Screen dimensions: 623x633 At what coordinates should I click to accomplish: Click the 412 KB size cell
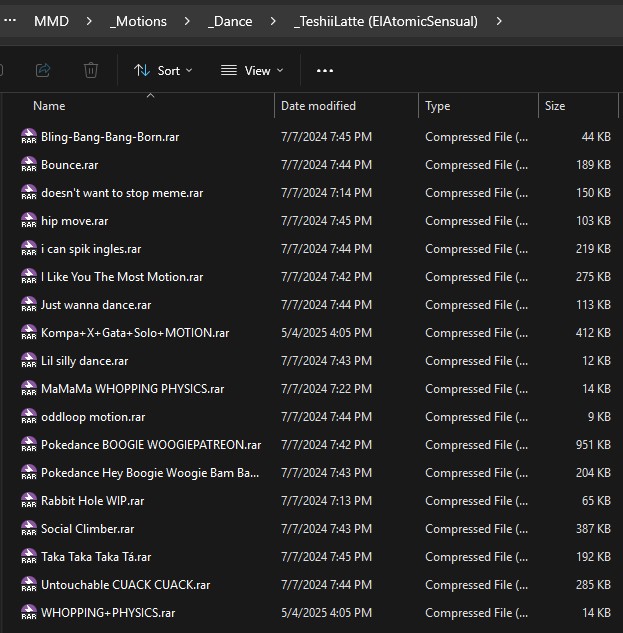pos(593,333)
